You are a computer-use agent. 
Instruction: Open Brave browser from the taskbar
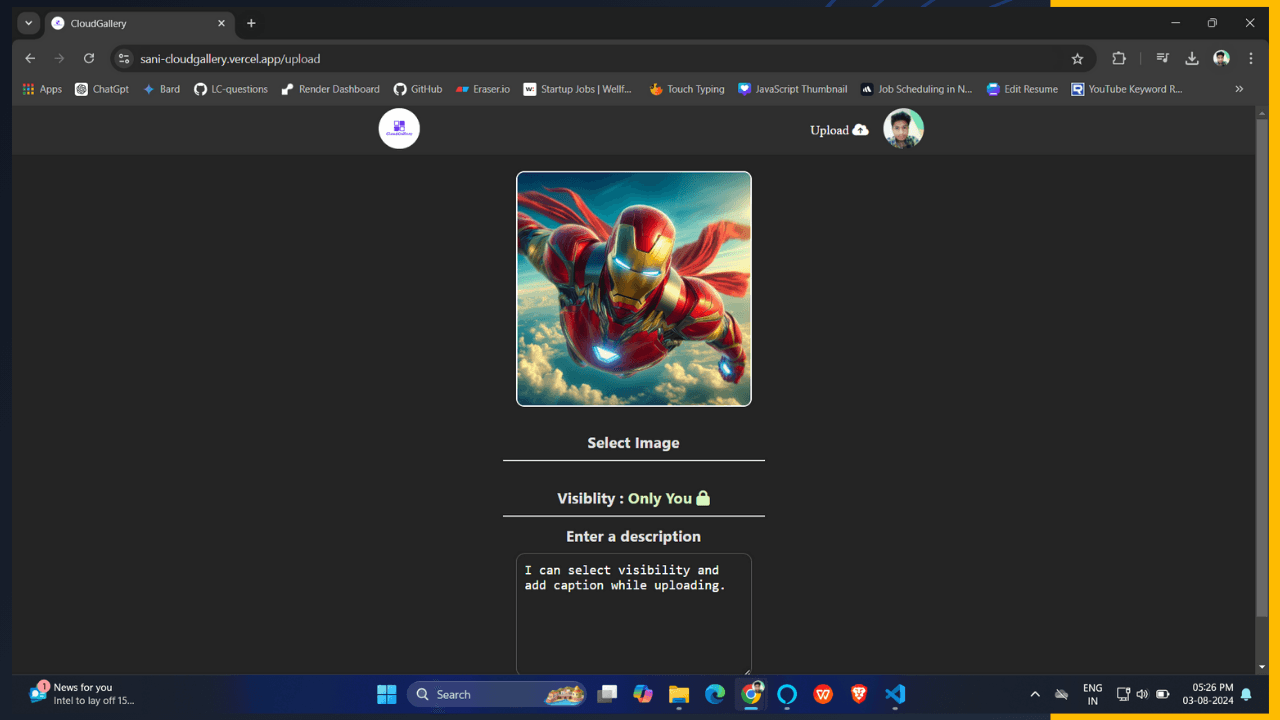(x=858, y=694)
